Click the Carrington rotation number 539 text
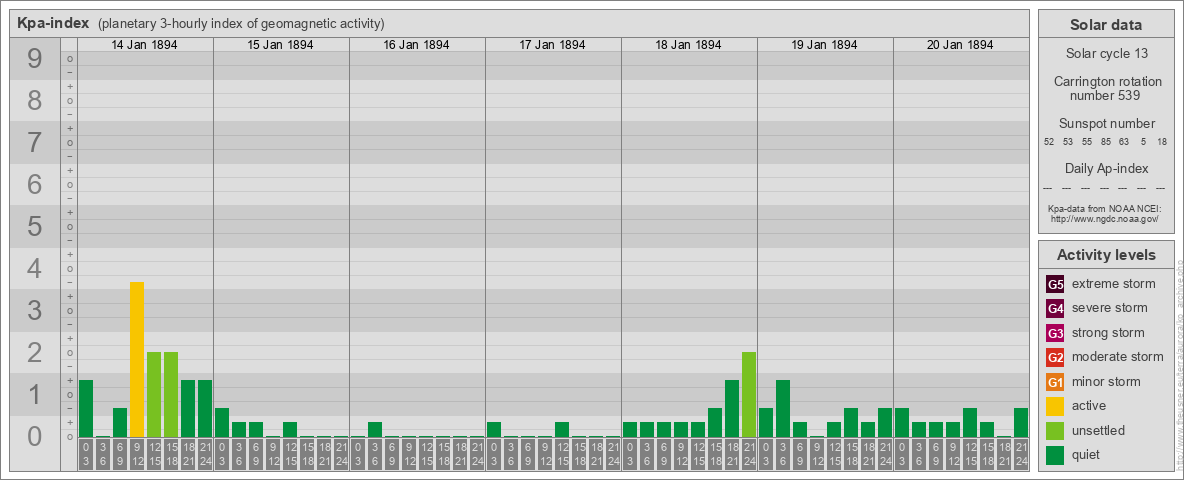Image resolution: width=1184 pixels, height=480 pixels. pyautogui.click(x=1106, y=88)
